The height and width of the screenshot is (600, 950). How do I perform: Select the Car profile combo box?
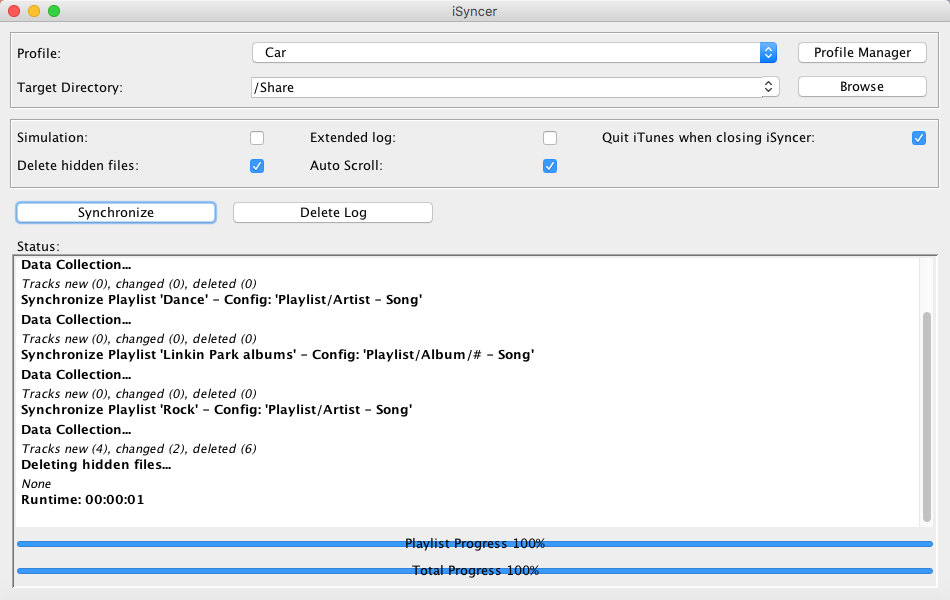[x=514, y=53]
